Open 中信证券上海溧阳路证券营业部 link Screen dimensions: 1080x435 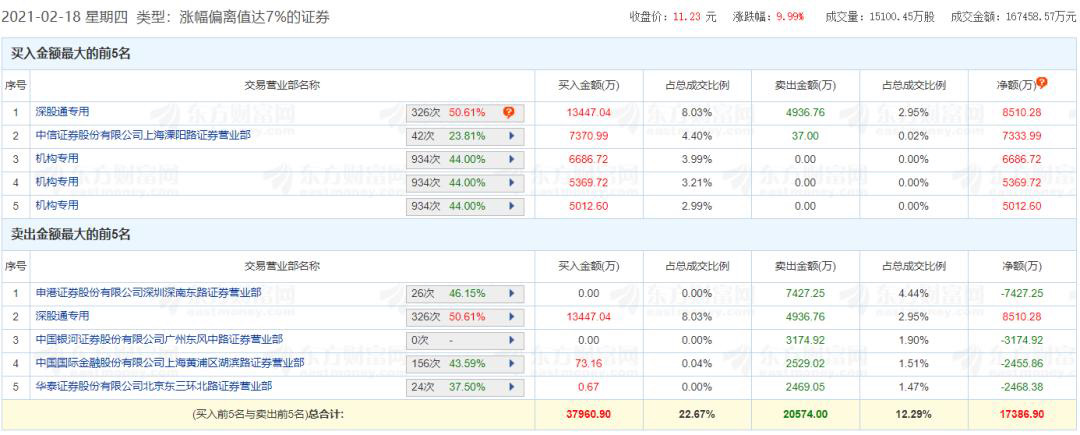[x=143, y=135]
